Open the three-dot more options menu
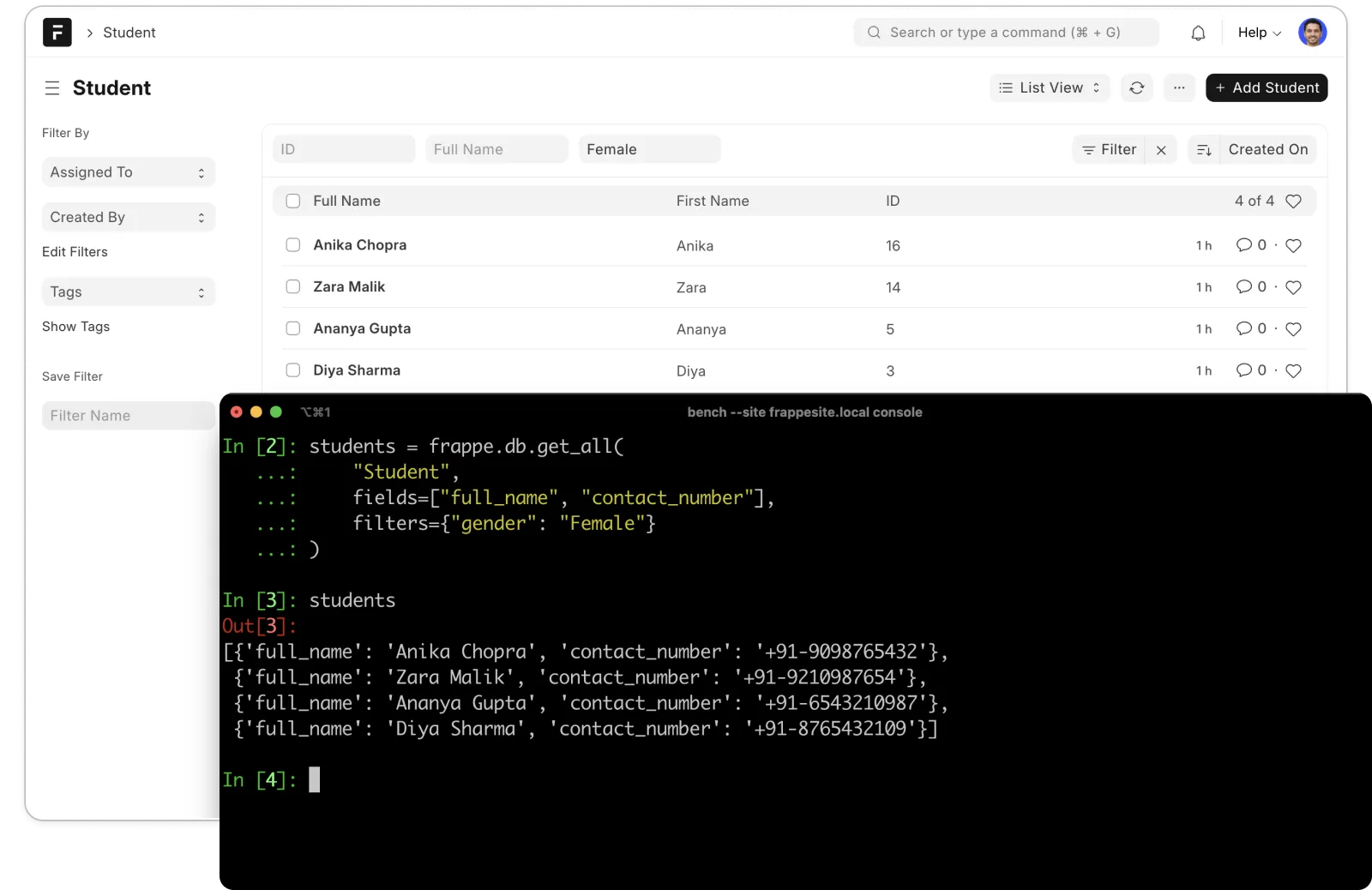 [1179, 87]
